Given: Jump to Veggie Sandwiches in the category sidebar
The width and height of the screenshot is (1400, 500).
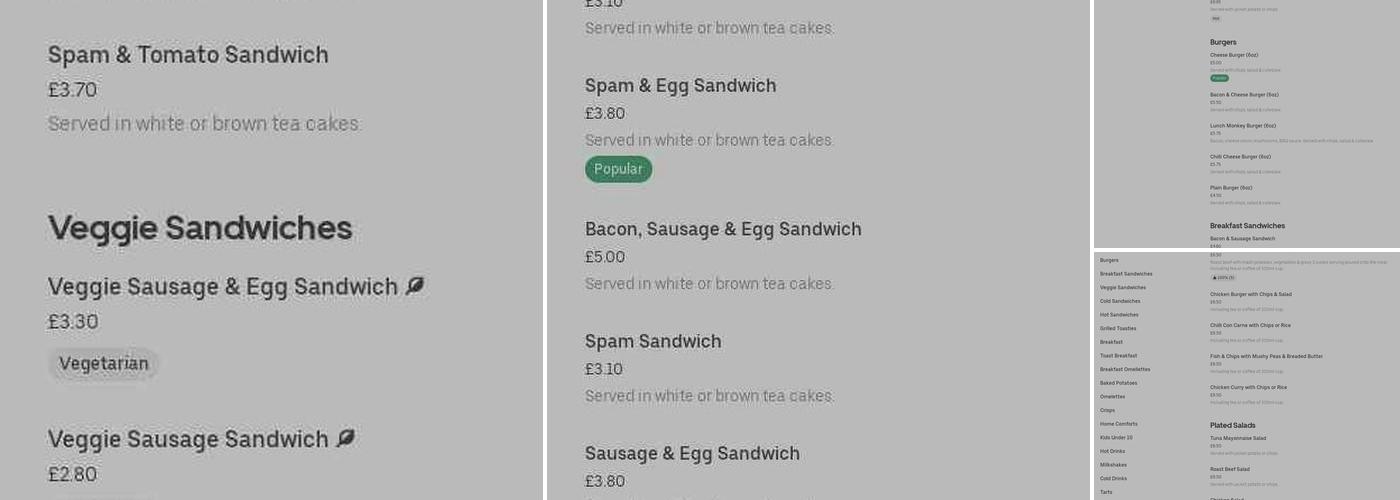Looking at the screenshot, I should (x=1122, y=287).
